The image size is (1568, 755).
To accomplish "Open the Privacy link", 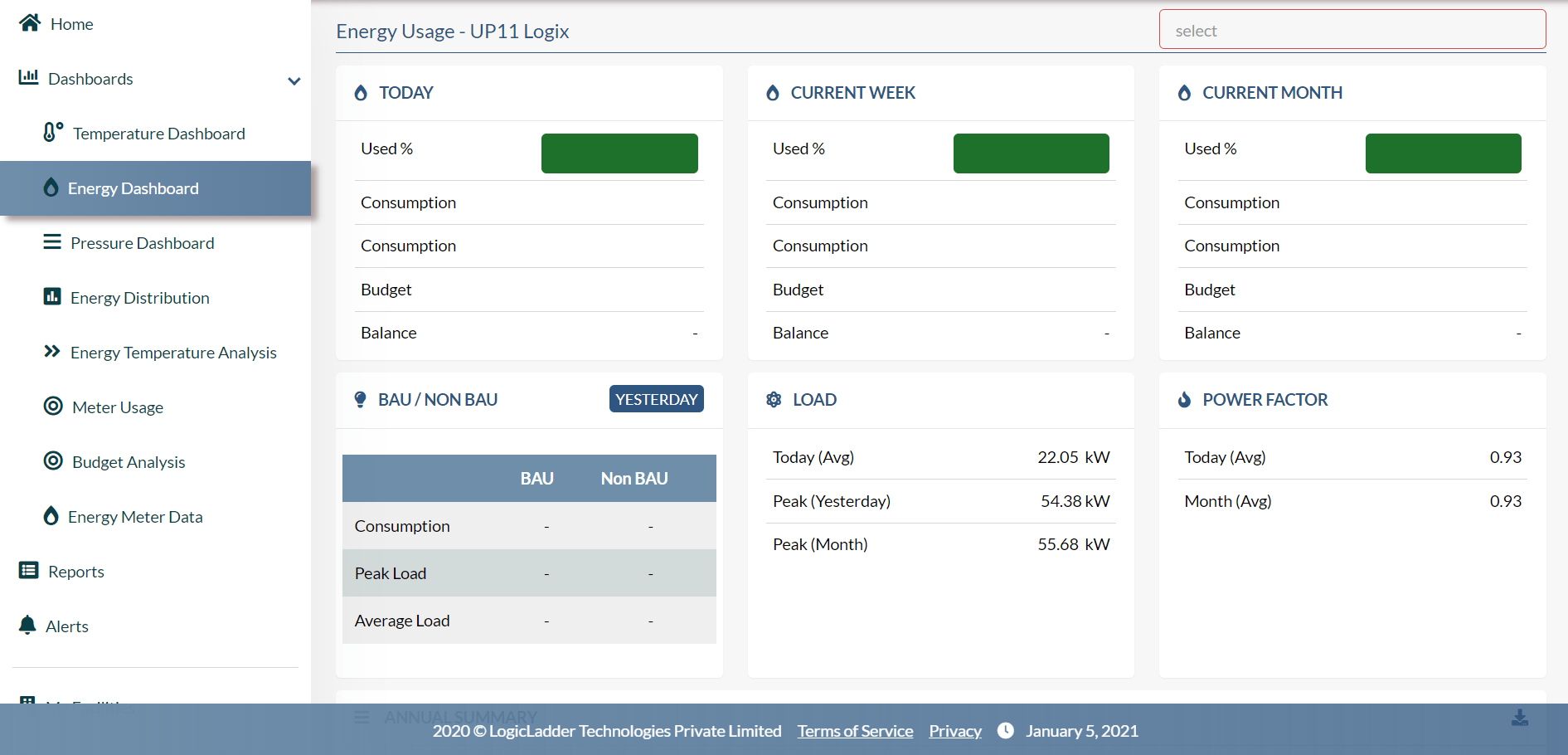I will coord(955,731).
